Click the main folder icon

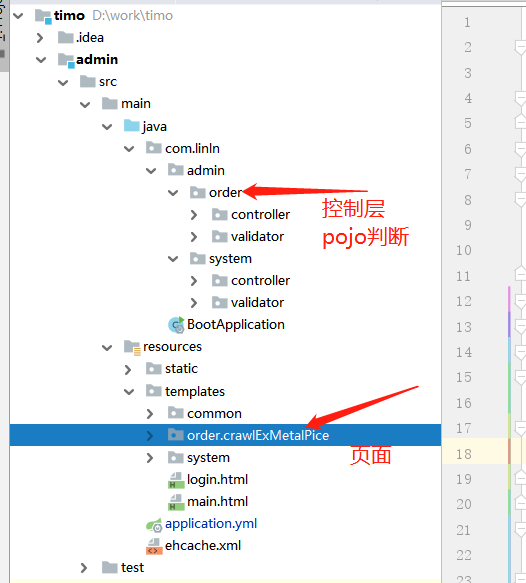pyautogui.click(x=110, y=103)
